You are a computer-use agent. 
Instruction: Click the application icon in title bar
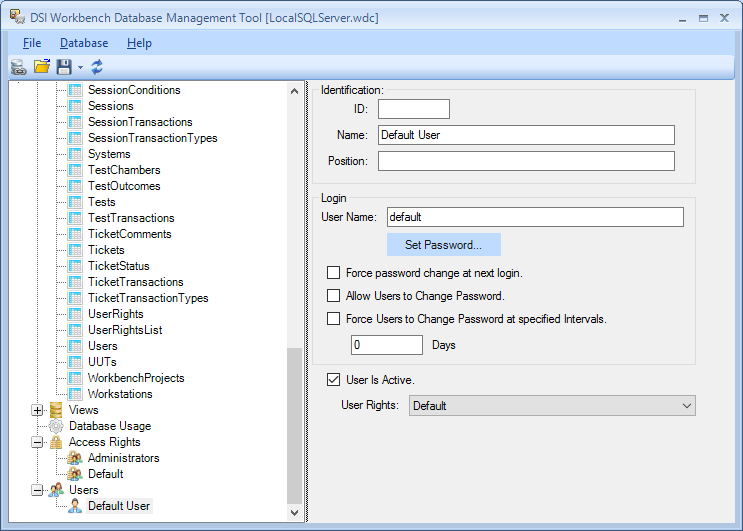(x=18, y=17)
